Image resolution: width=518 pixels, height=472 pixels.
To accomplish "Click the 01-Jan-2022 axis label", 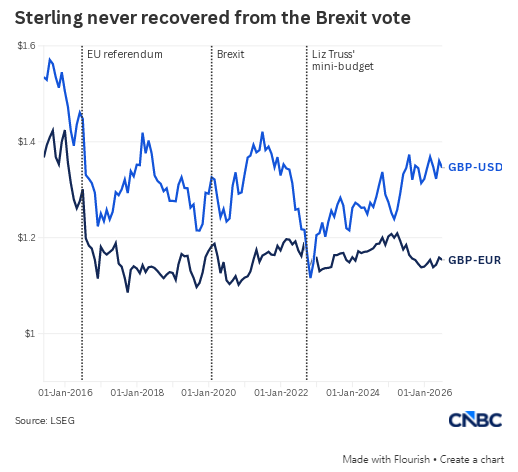I will 281,393.
